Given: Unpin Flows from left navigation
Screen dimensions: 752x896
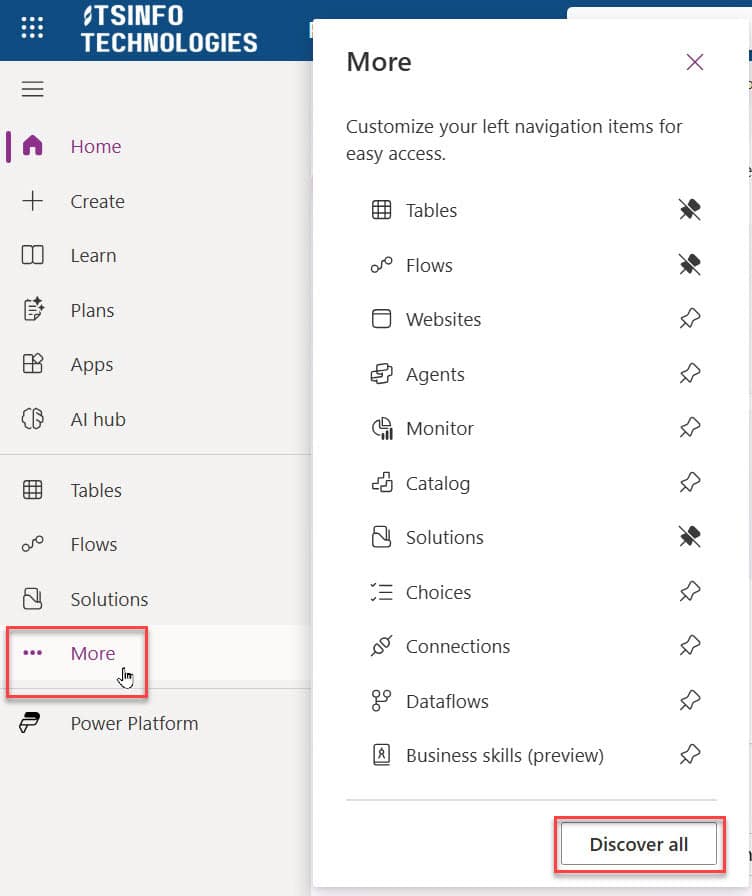Looking at the screenshot, I should click(690, 265).
